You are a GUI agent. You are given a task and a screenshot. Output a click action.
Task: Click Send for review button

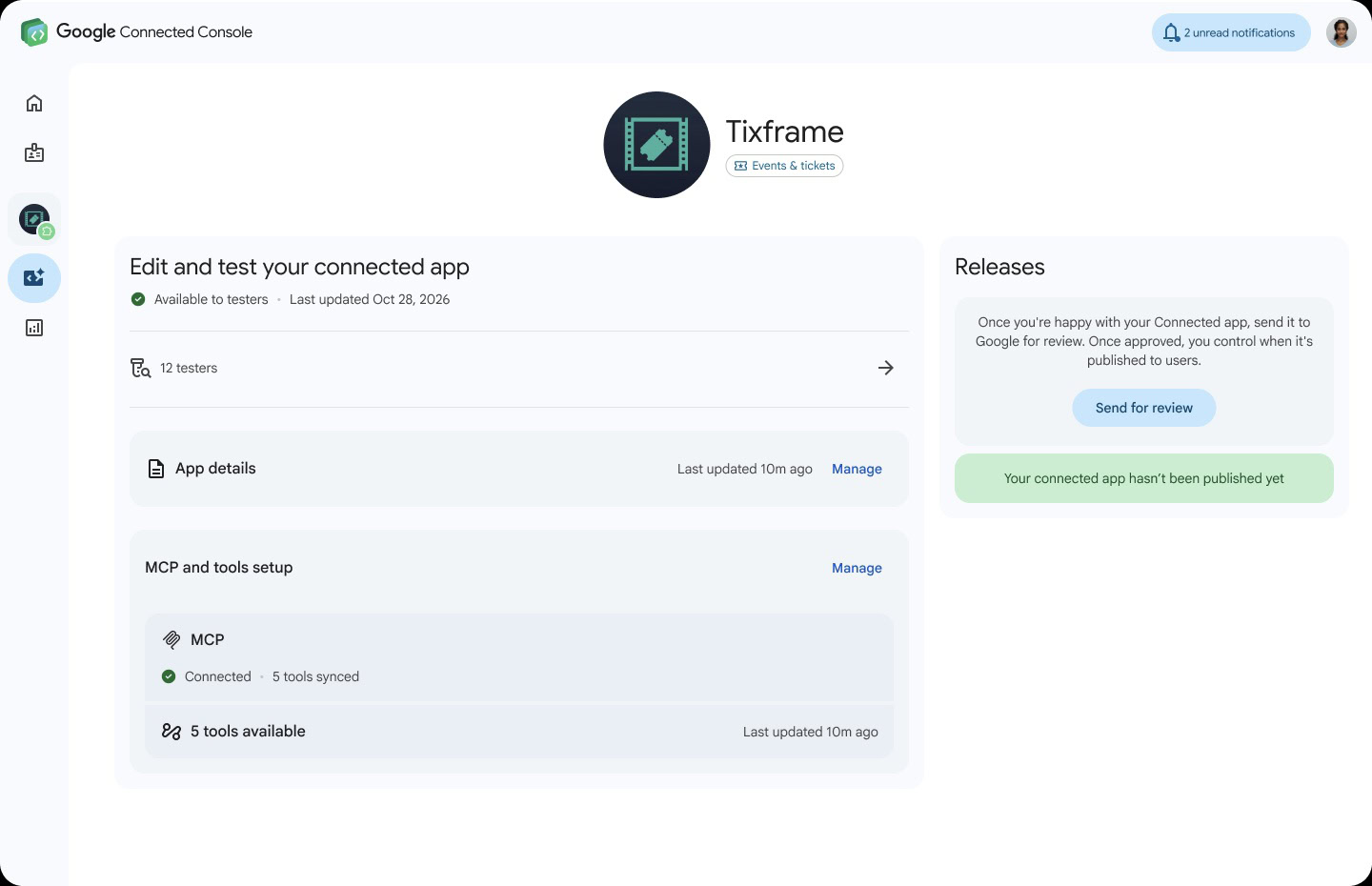click(x=1143, y=408)
